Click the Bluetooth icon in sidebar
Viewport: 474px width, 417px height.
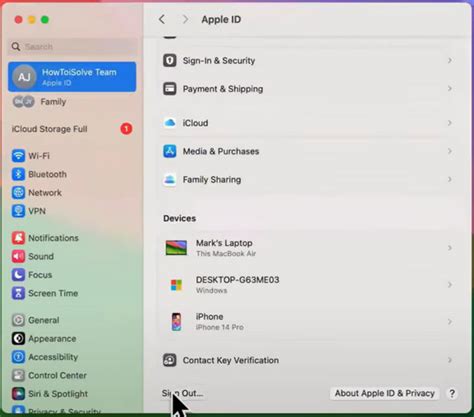coord(18,174)
